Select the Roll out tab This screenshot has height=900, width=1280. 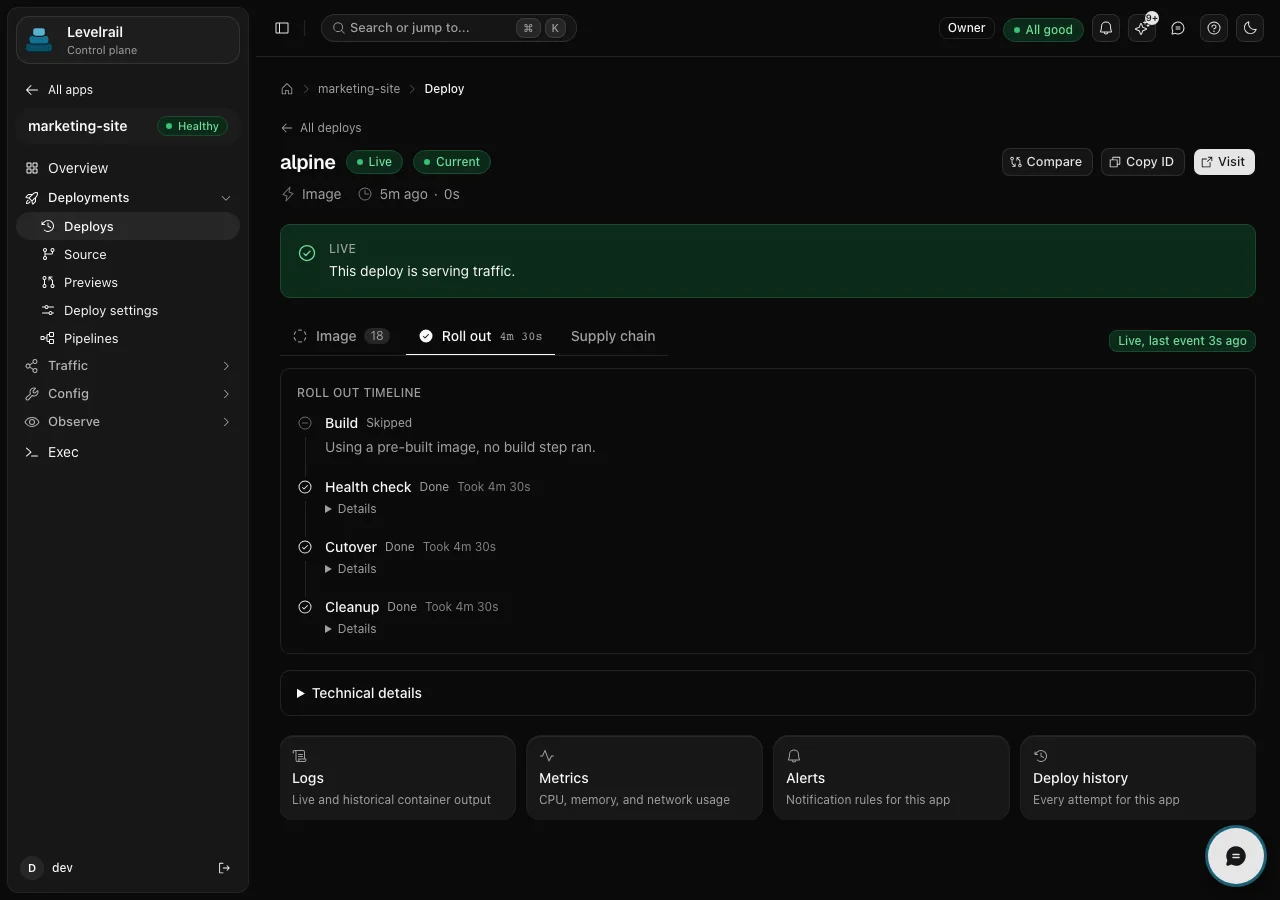click(480, 336)
